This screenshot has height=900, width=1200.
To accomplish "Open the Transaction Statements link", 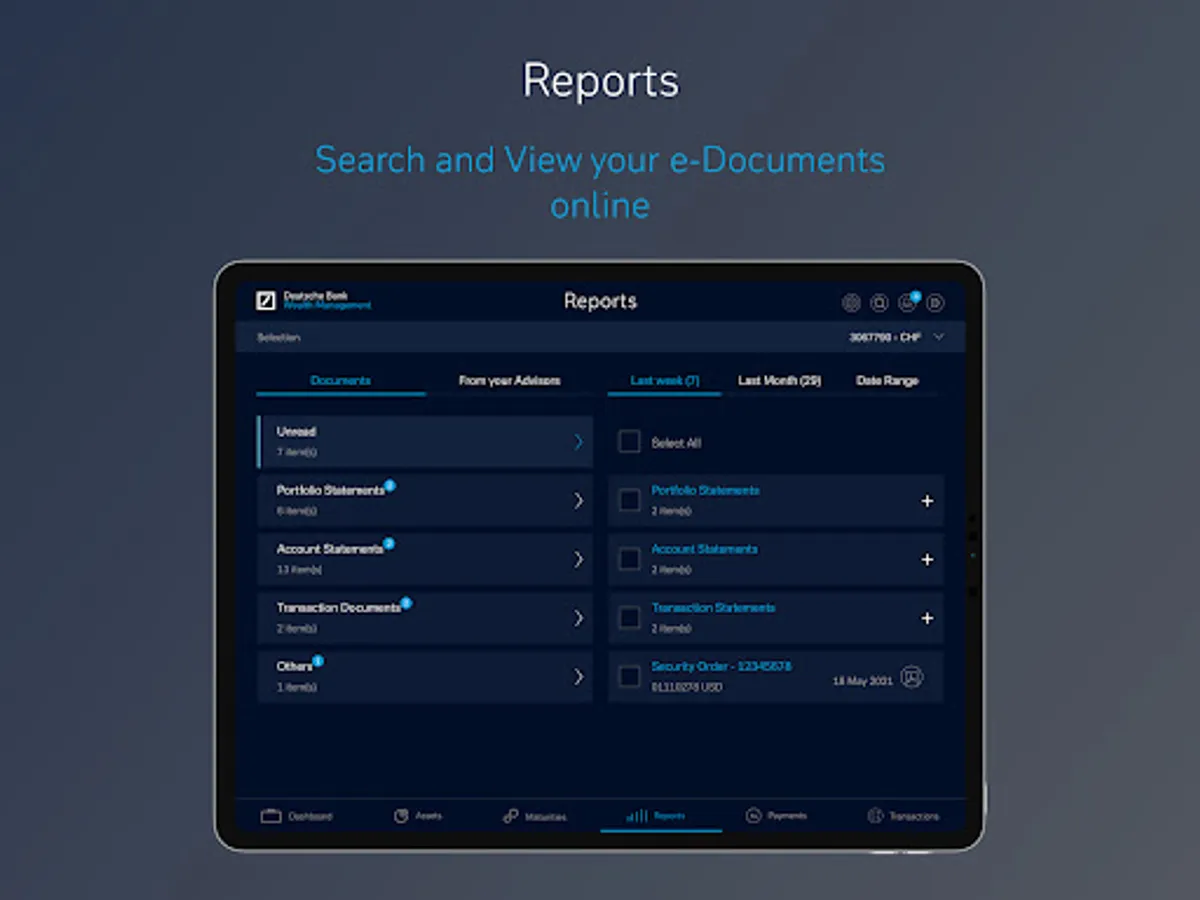I will 713,608.
